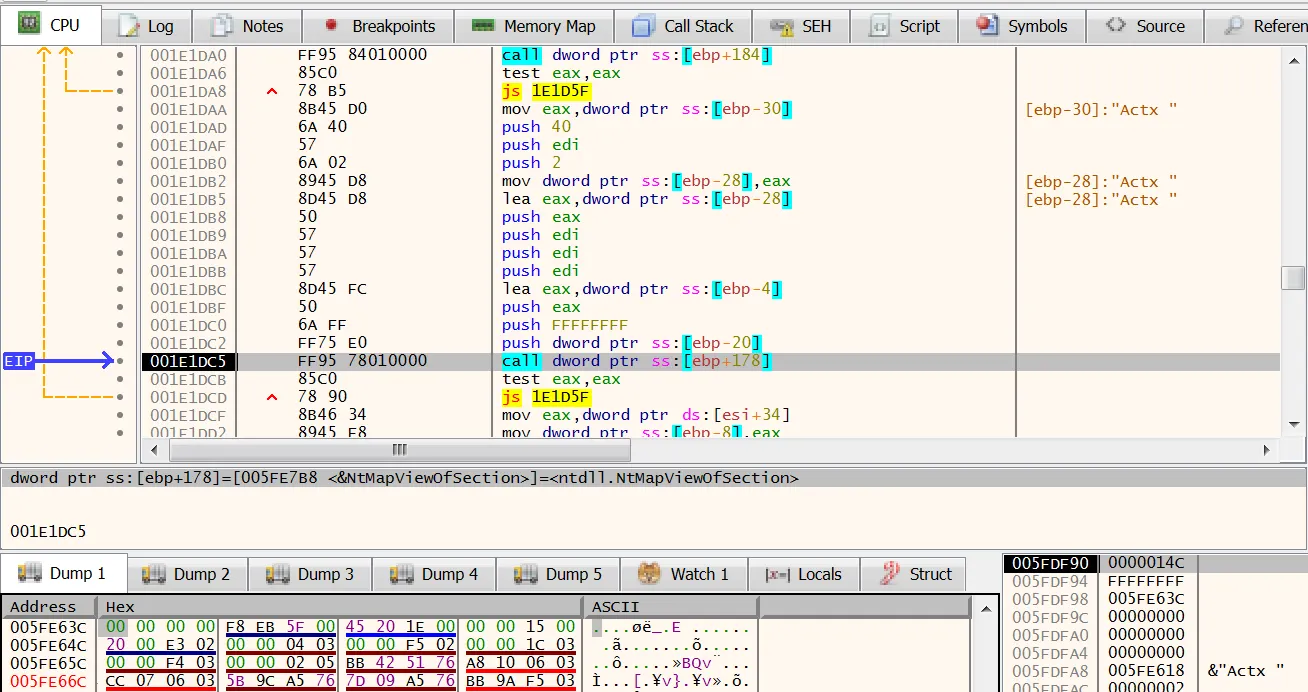Image resolution: width=1308 pixels, height=692 pixels.
Task: Click the Memory Map tab icon
Action: 484,26
